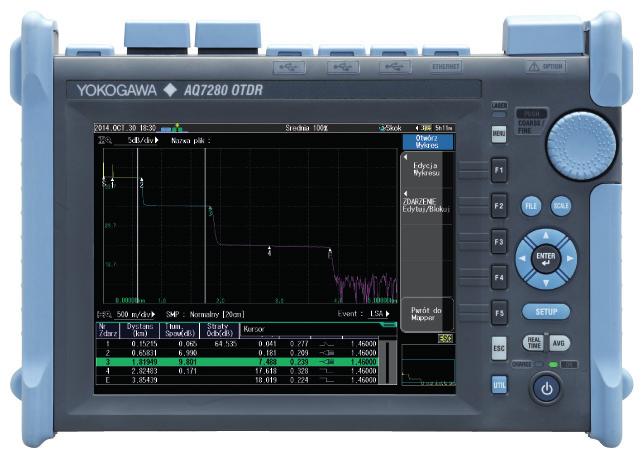The width and height of the screenshot is (642, 458).
Task: Select event table row 2 (0.65831 km)
Action: coord(237,353)
